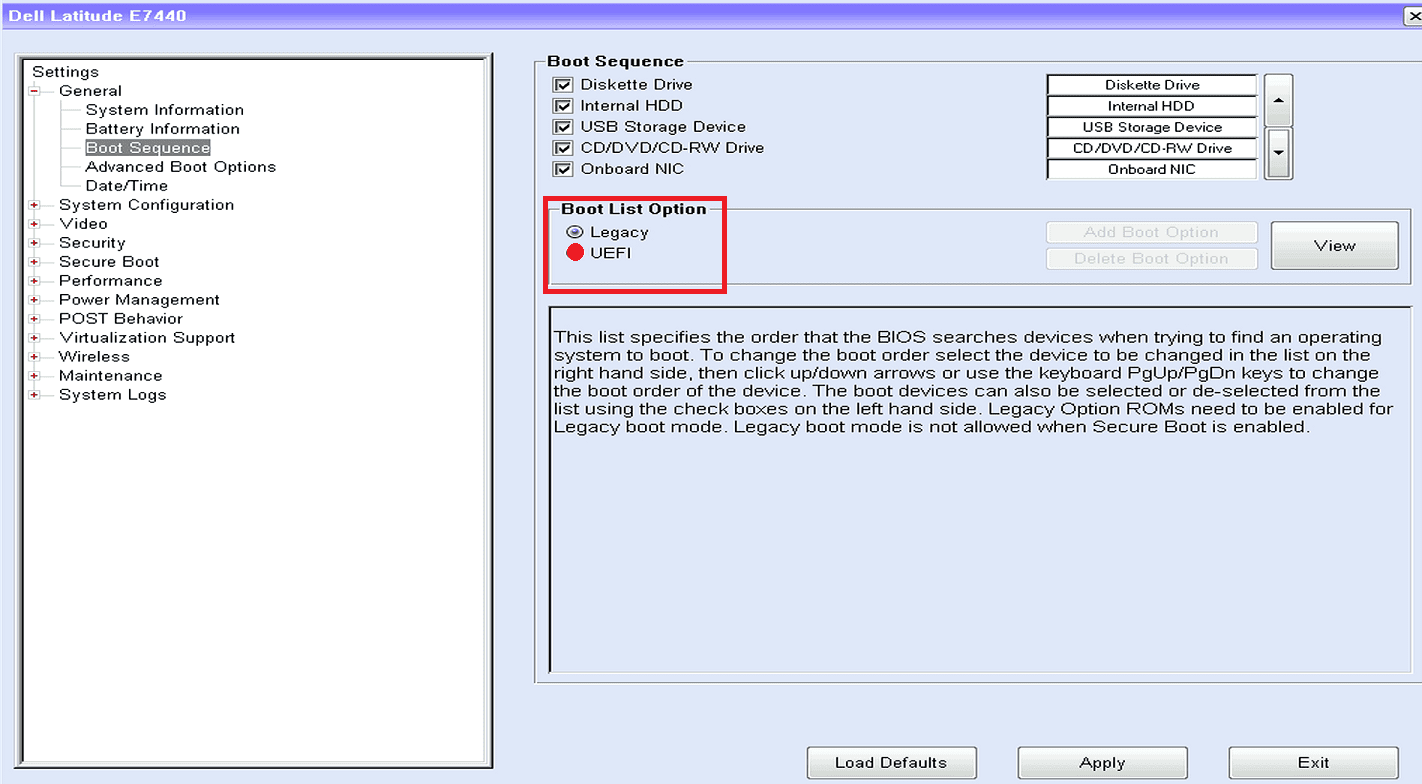This screenshot has height=784, width=1422.
Task: Move selected boot device down with arrow
Action: click(1278, 154)
